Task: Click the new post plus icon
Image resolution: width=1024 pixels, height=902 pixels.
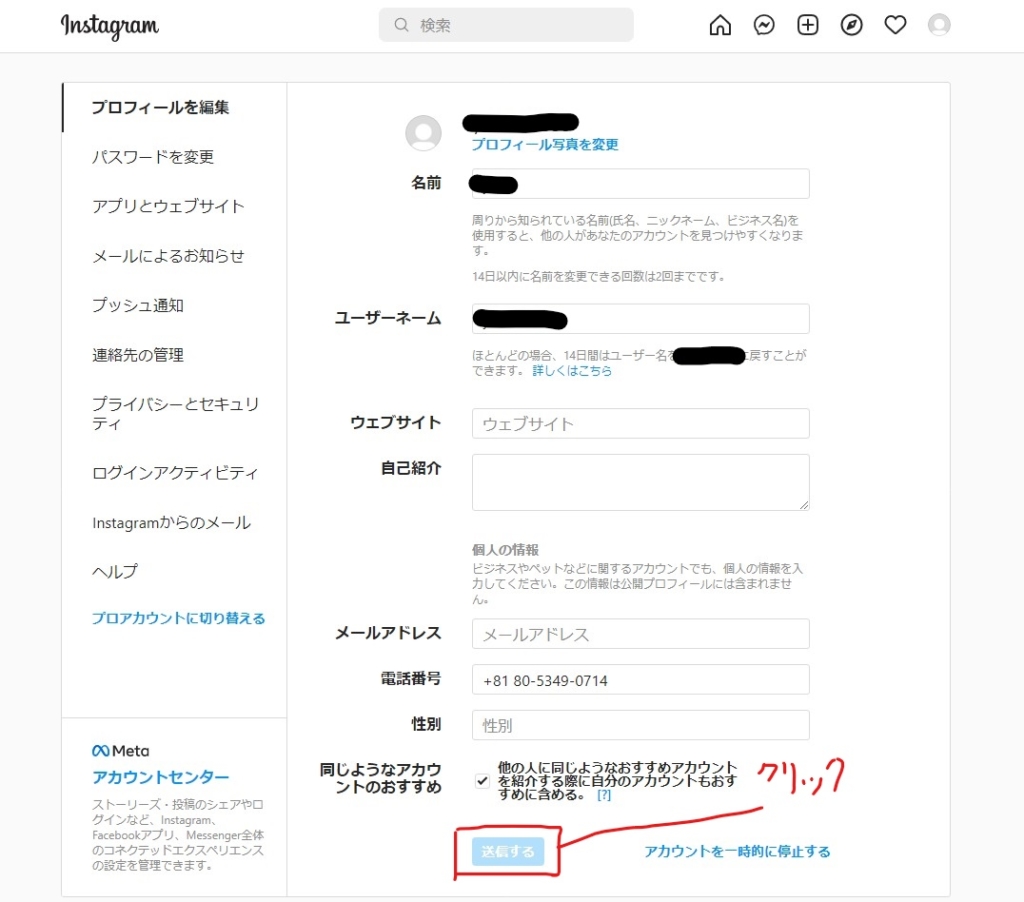Action: (x=808, y=26)
